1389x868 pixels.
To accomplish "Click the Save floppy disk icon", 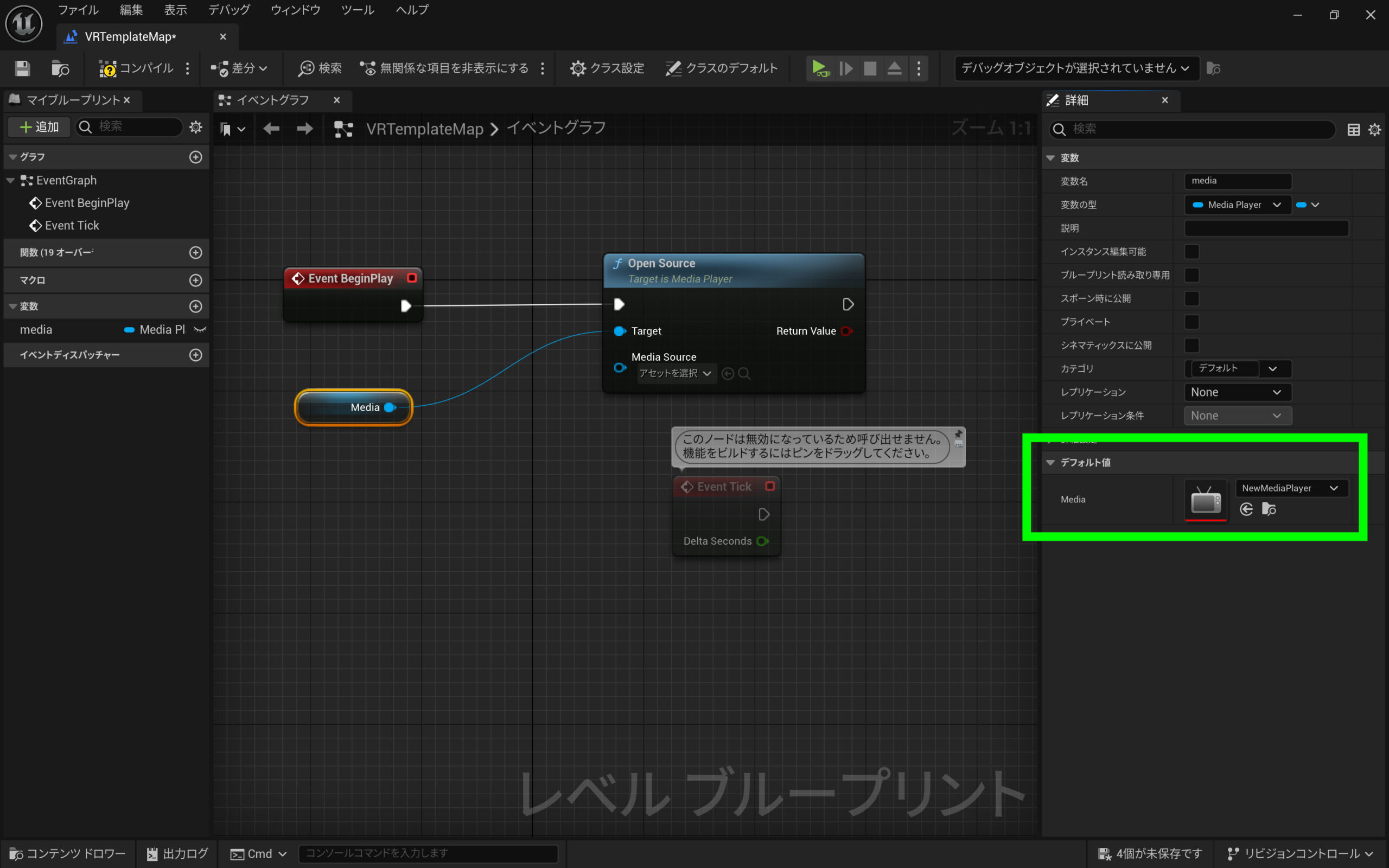I will pyautogui.click(x=22, y=68).
